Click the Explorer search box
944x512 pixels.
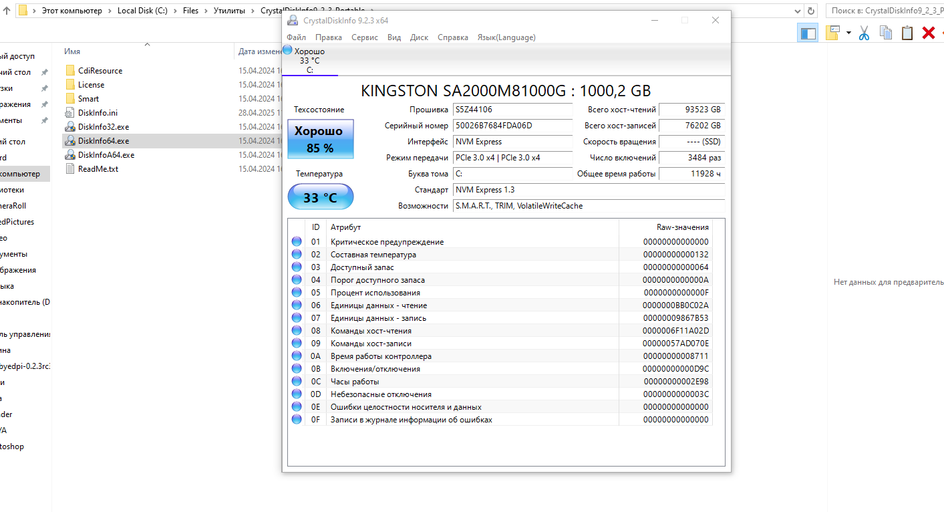point(883,11)
